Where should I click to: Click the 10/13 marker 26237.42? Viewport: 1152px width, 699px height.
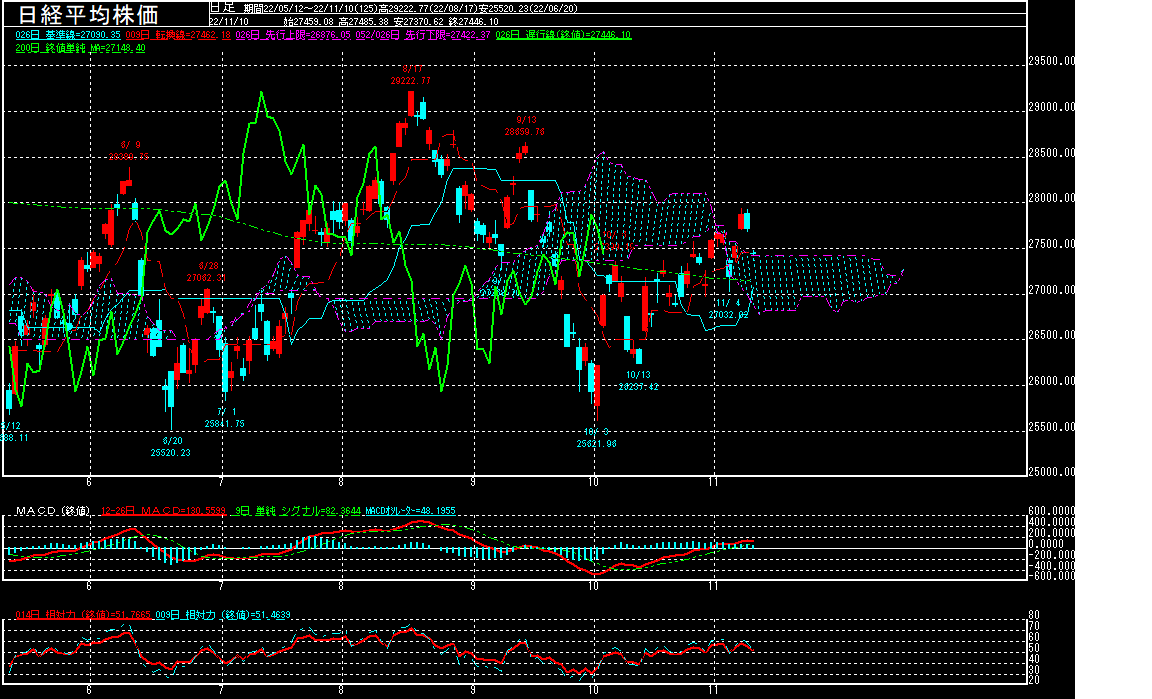[638, 381]
